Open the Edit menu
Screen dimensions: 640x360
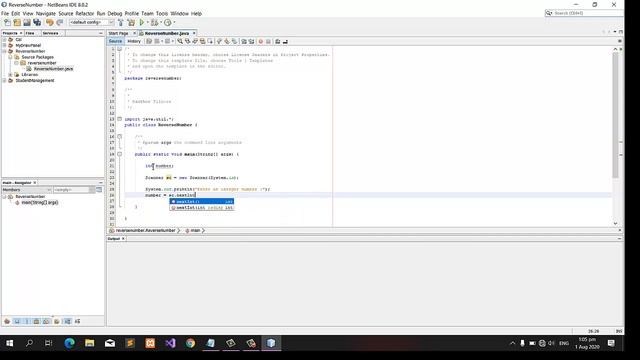pyautogui.click(x=16, y=13)
